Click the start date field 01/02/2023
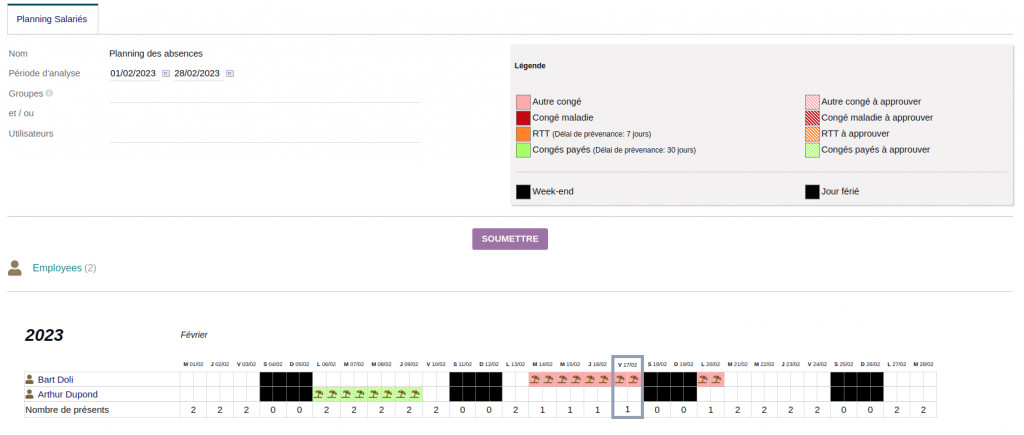Image resolution: width=1024 pixels, height=435 pixels. coord(133,73)
